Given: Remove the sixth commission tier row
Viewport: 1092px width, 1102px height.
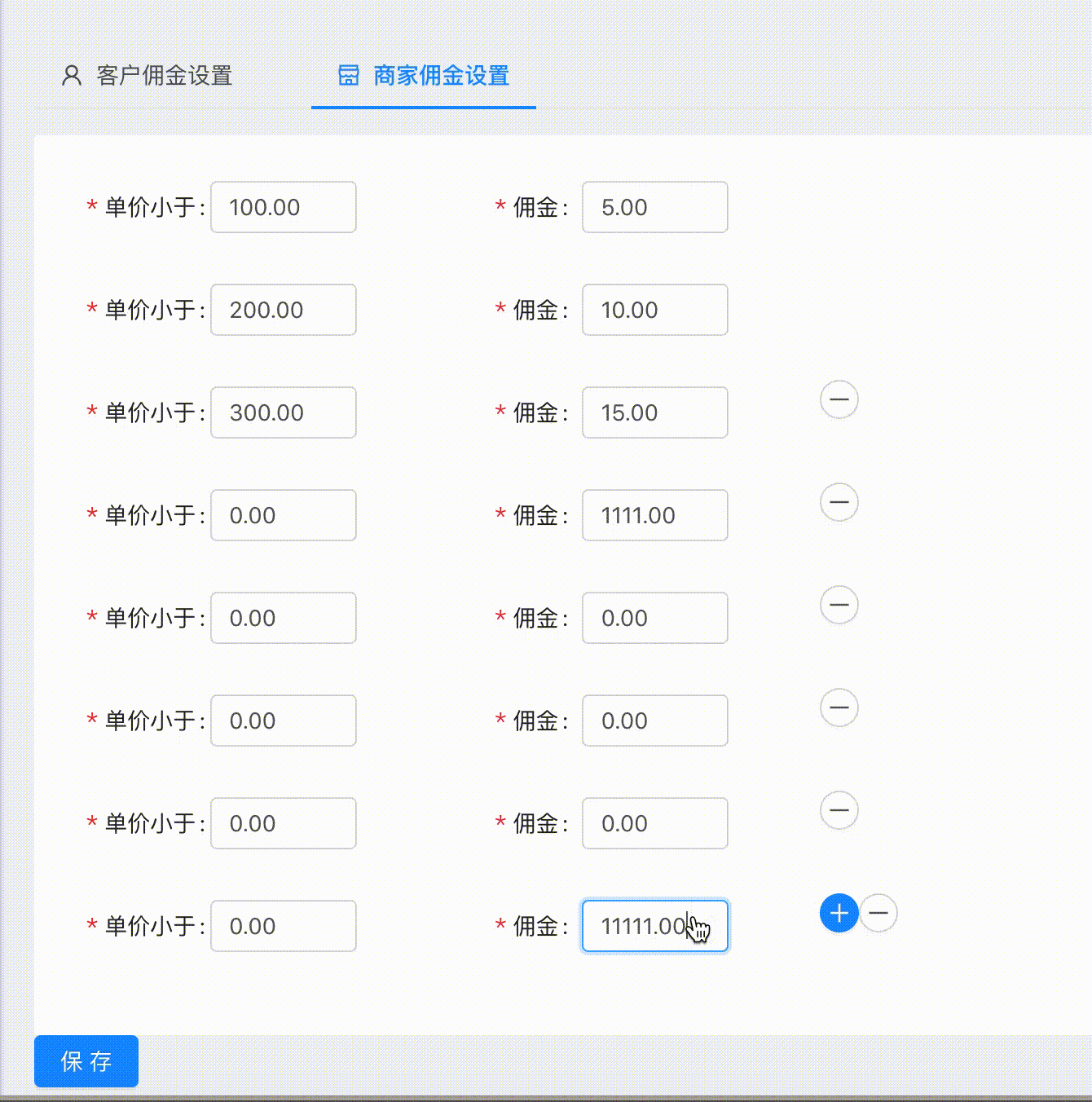Looking at the screenshot, I should click(x=839, y=708).
